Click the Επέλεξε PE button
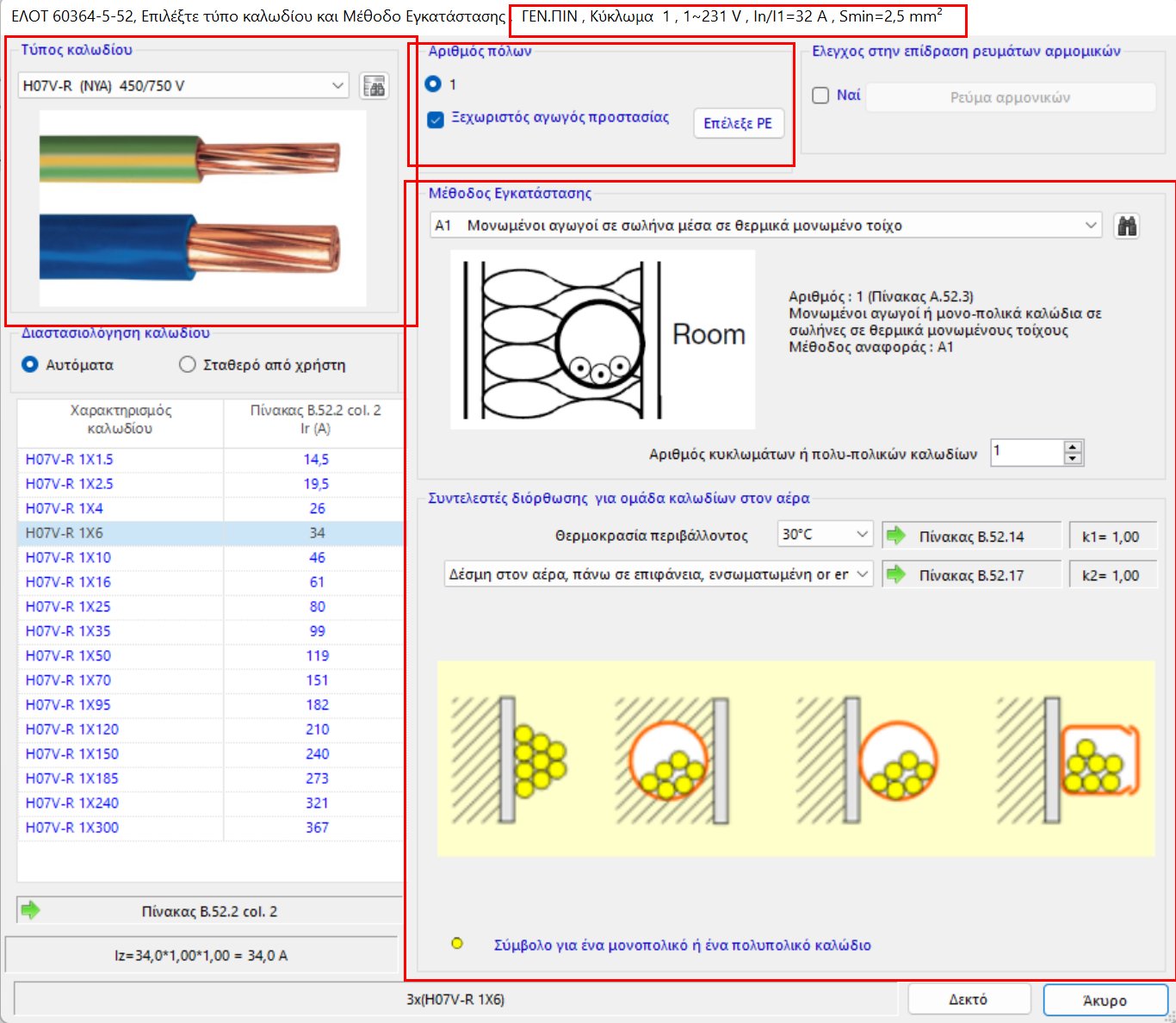The image size is (1176, 1023). 738,123
